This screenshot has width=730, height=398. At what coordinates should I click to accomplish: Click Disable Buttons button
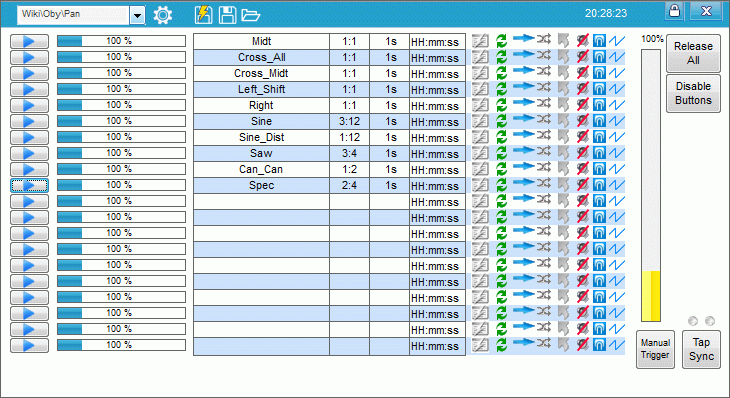pos(693,93)
